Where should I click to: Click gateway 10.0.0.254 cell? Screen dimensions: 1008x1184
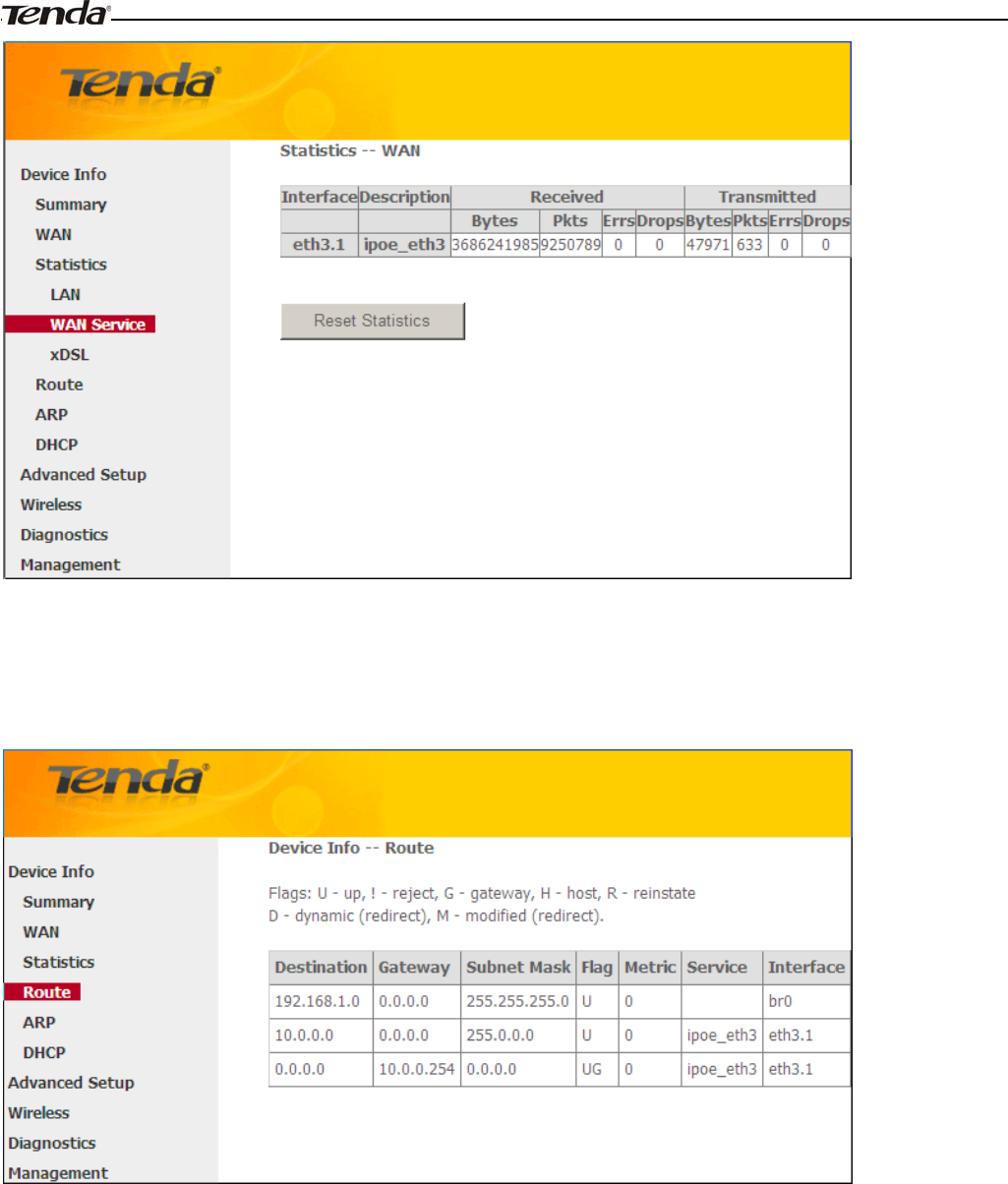[x=415, y=1069]
